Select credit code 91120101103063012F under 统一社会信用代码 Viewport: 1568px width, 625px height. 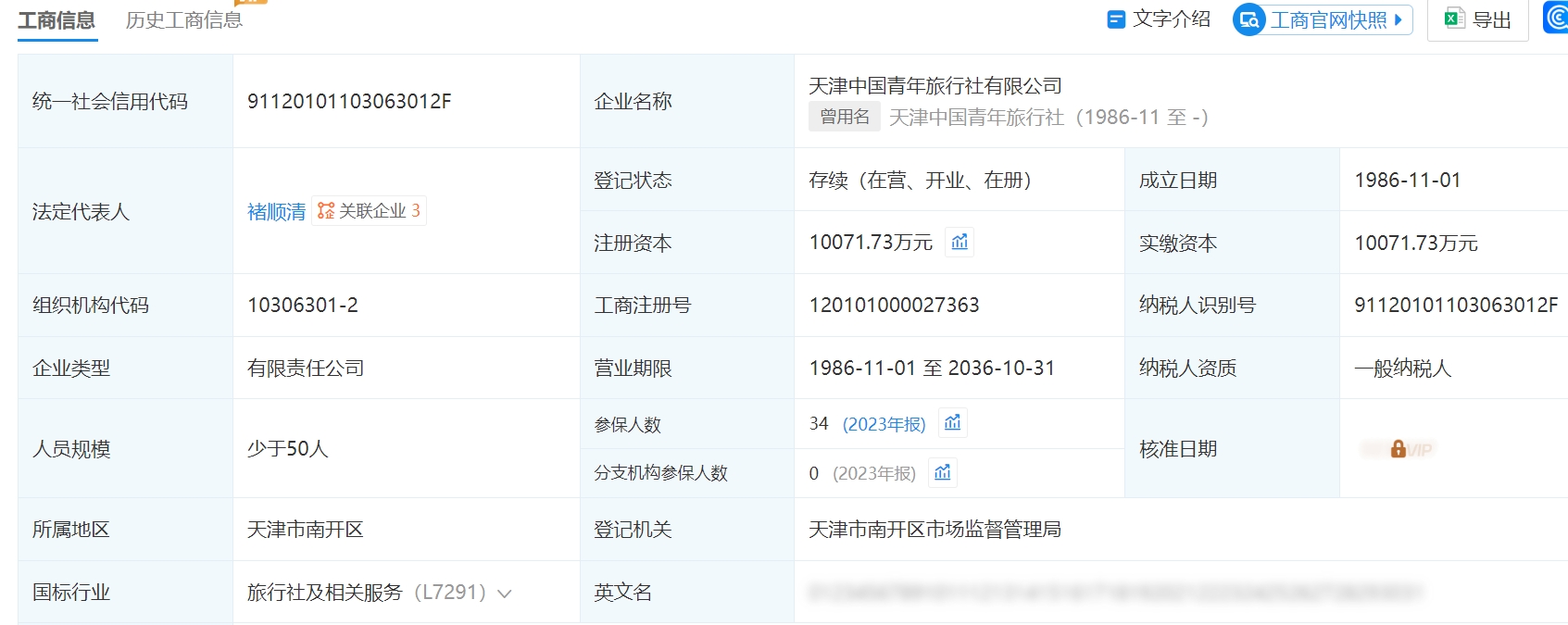pos(349,102)
